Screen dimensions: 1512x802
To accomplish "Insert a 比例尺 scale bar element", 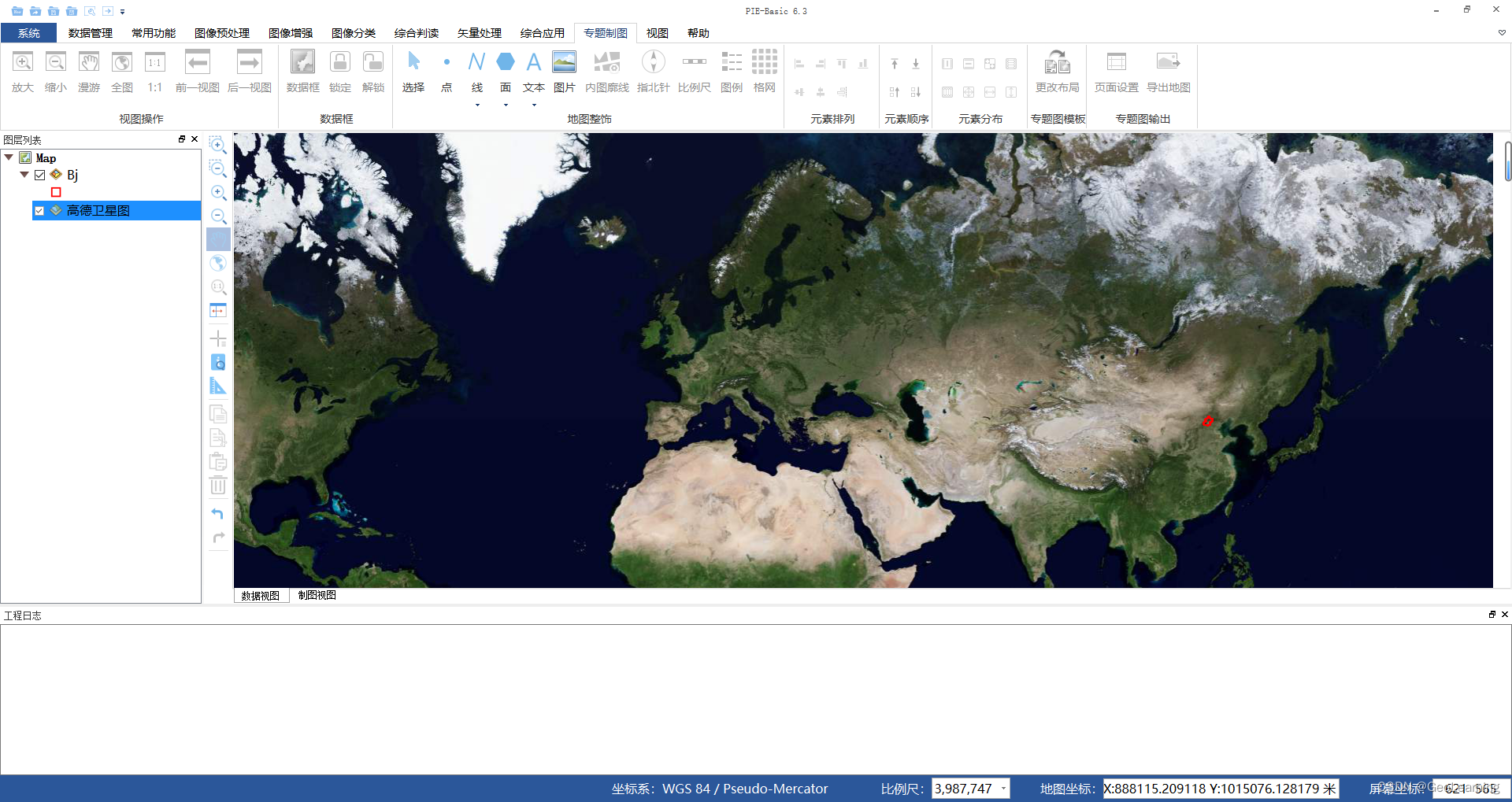I will (x=694, y=72).
